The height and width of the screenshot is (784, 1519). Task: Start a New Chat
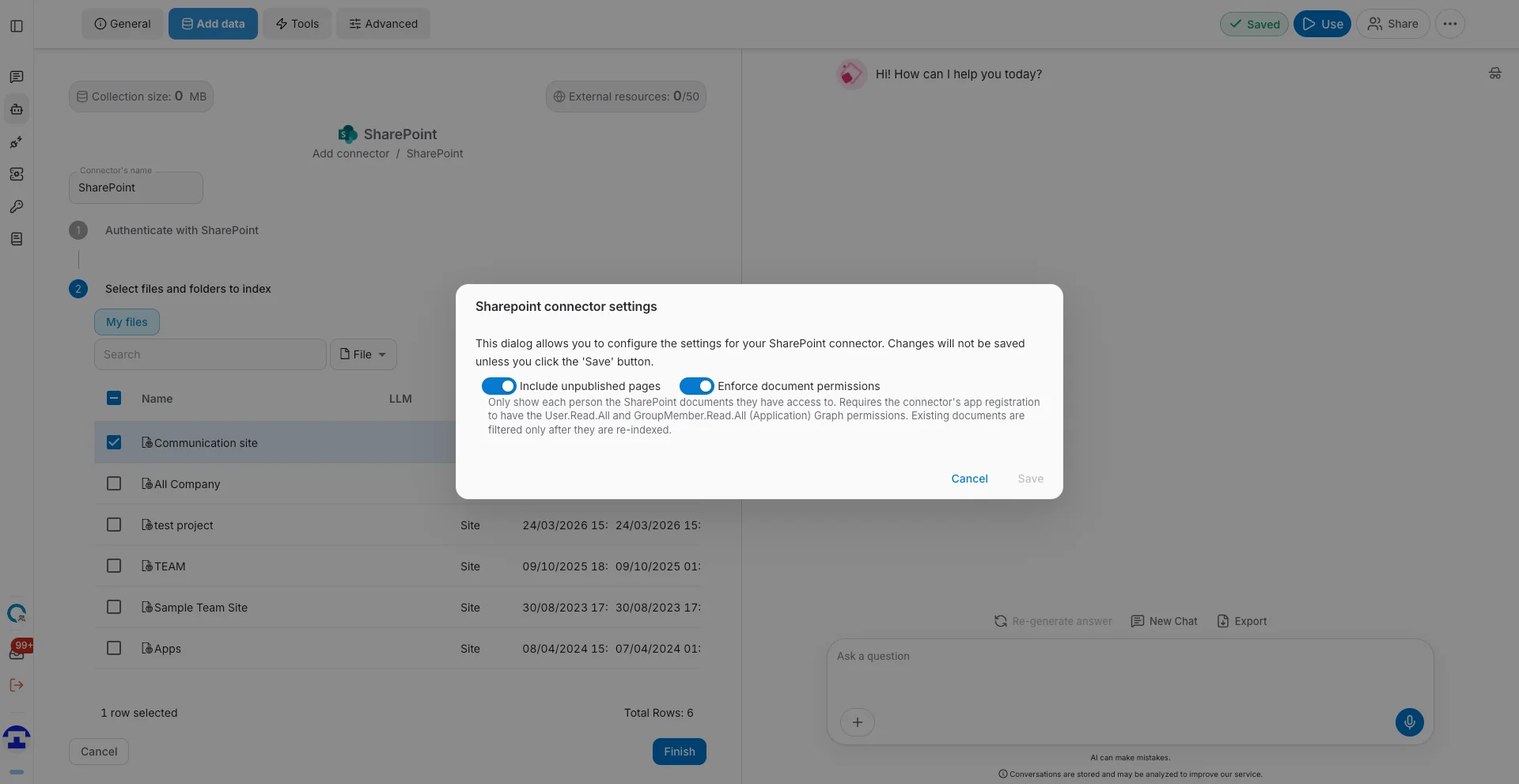(1164, 621)
